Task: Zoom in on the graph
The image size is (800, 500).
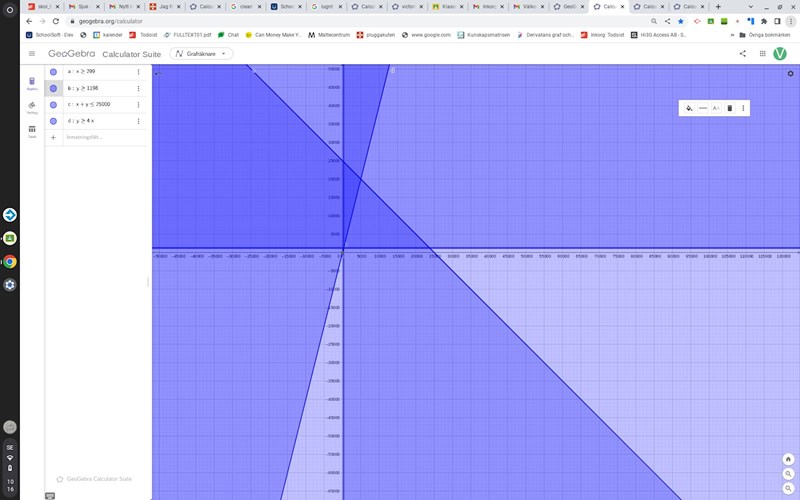Action: [788, 473]
